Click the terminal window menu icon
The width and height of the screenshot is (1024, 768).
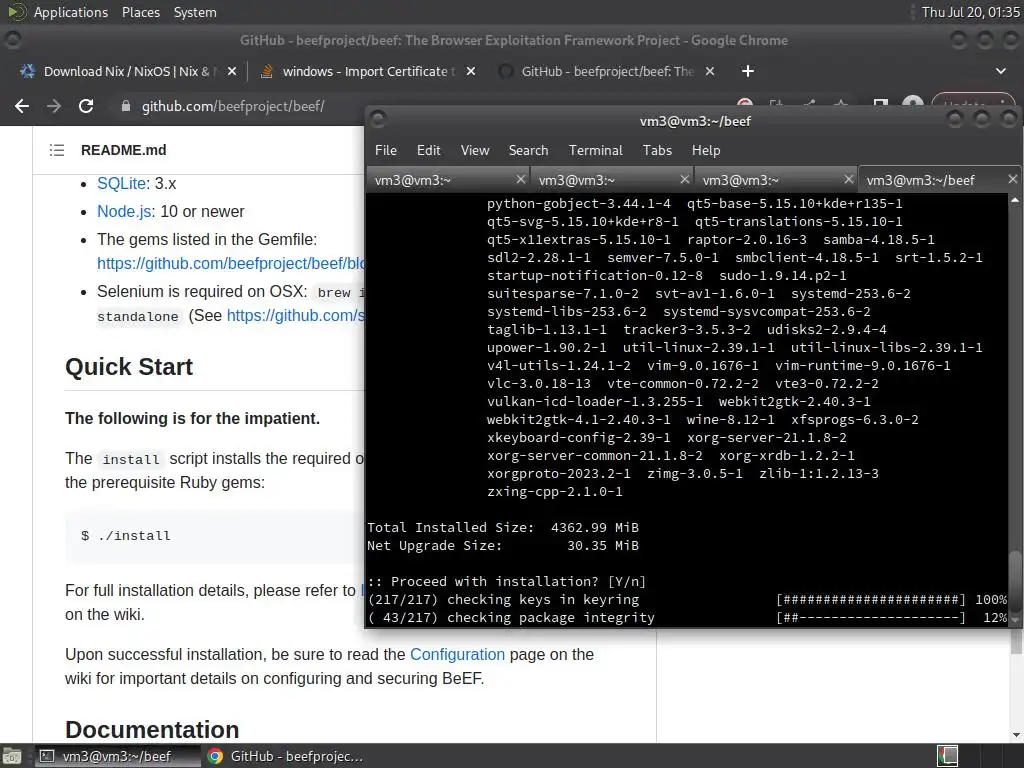[x=378, y=120]
